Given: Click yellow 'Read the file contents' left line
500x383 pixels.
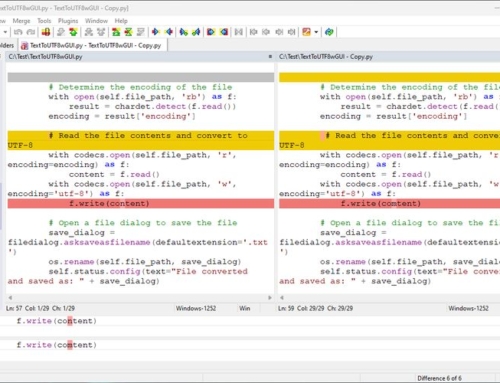Looking at the screenshot, I should [x=141, y=140].
